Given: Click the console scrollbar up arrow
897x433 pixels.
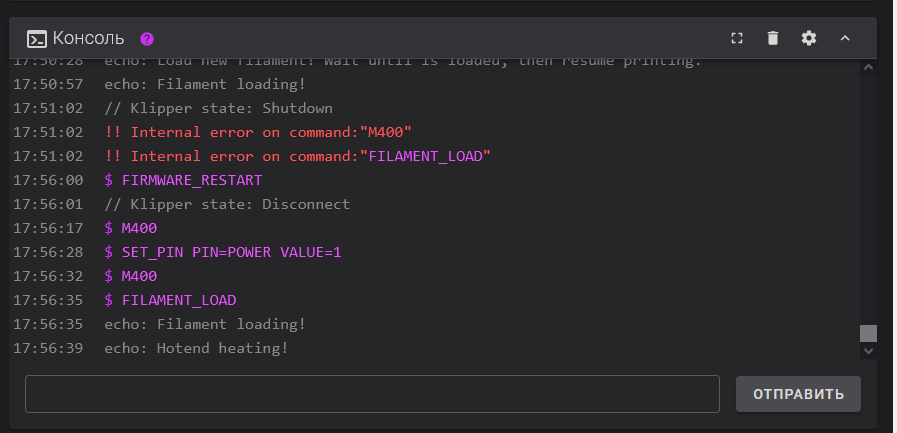Looking at the screenshot, I should [x=868, y=67].
